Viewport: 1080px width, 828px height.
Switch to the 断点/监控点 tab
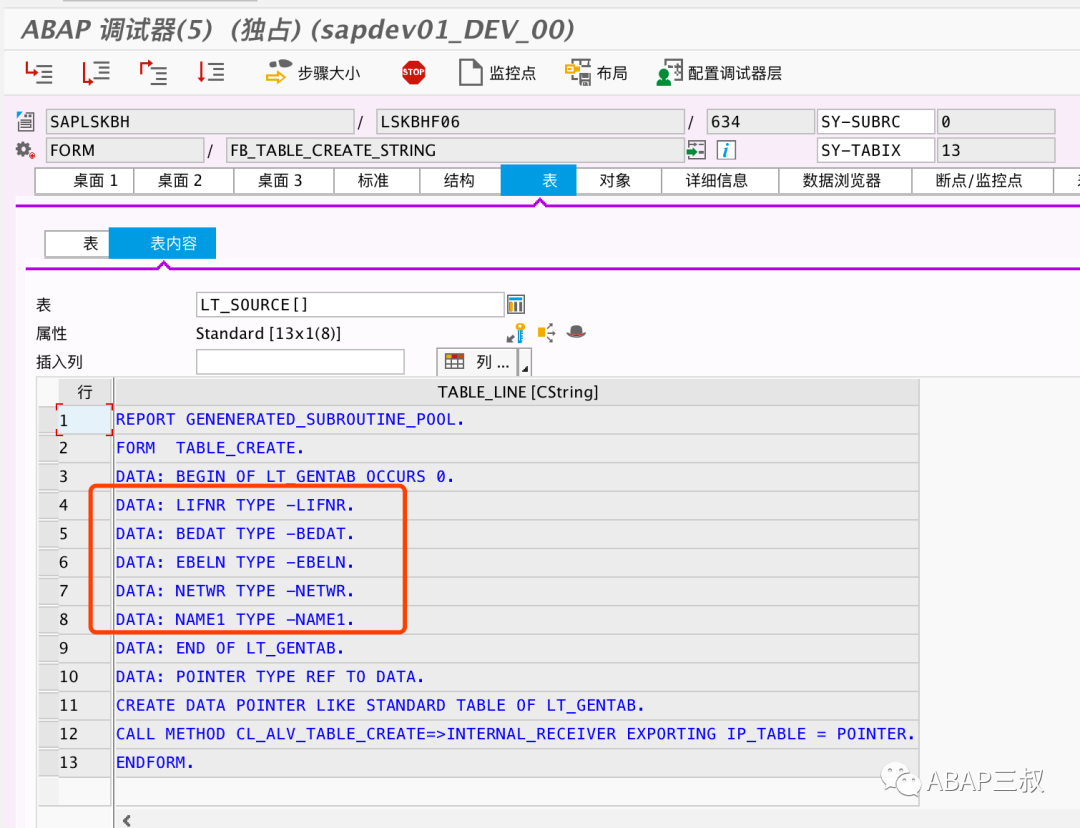(x=982, y=180)
